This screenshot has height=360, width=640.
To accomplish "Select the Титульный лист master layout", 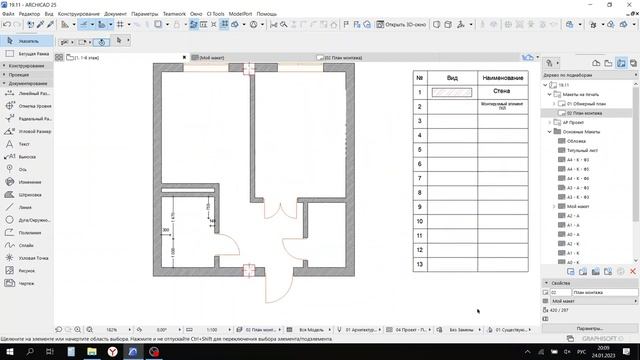I will (x=582, y=151).
